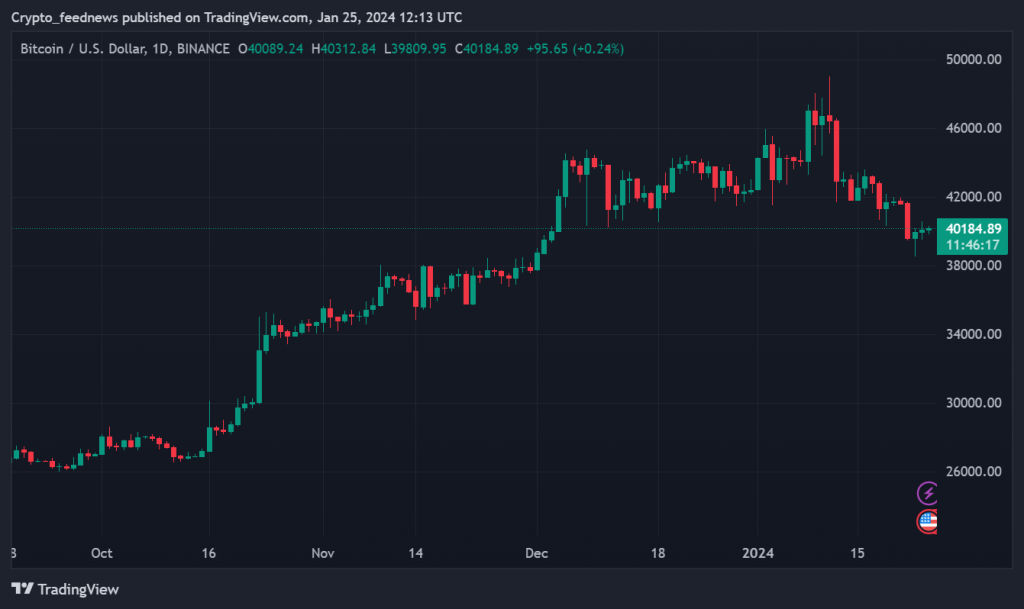This screenshot has height=609, width=1024.
Task: Click the Oct marker on time axis
Action: [101, 552]
